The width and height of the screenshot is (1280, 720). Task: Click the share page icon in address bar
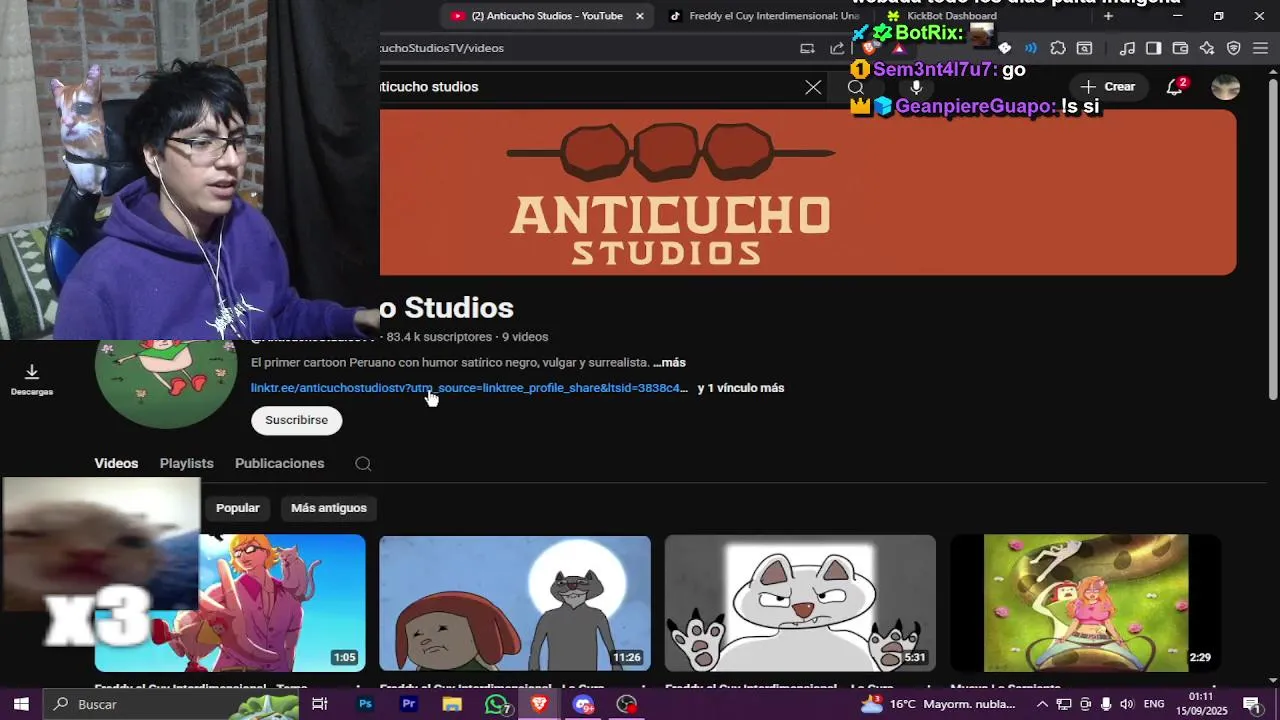(837, 48)
